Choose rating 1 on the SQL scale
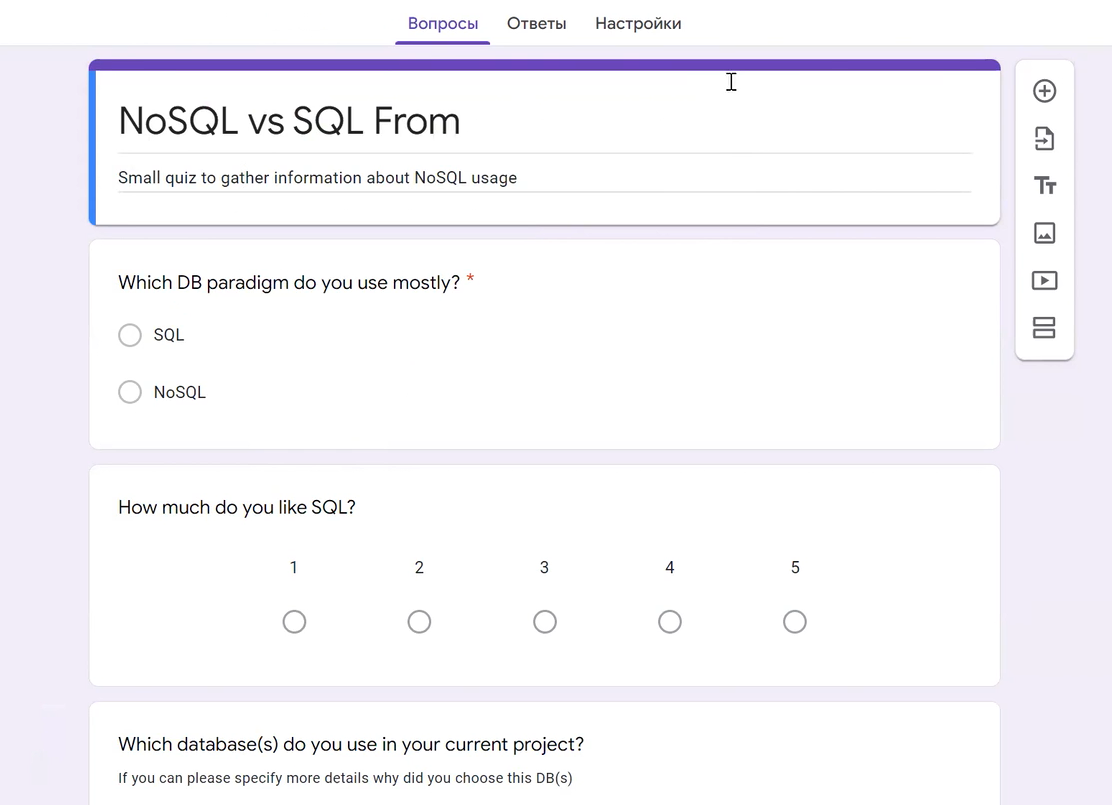Screen dimensions: 1112x805 (x=294, y=621)
